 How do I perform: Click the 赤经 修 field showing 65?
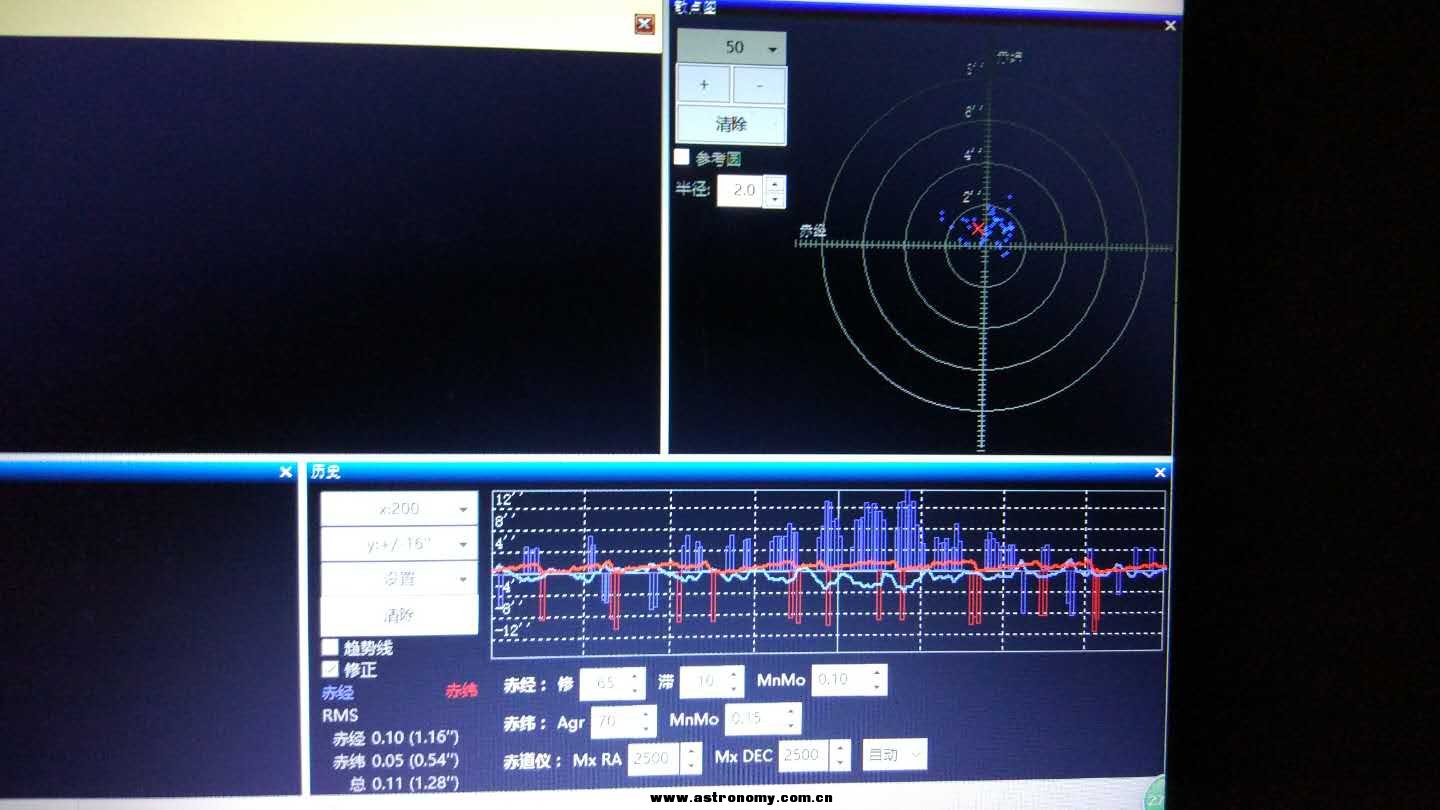coord(603,683)
